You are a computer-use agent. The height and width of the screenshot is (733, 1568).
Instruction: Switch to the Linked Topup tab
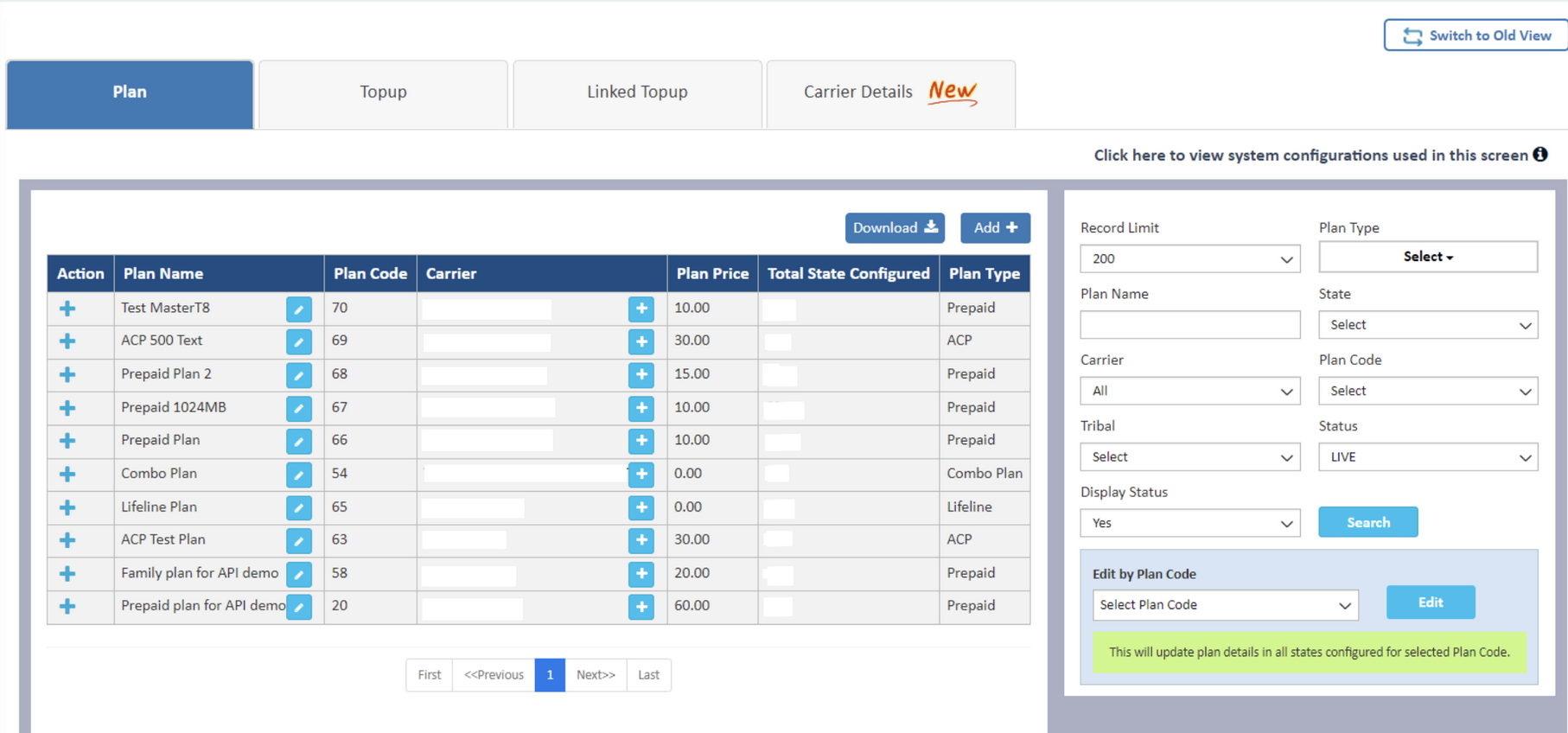tap(637, 94)
